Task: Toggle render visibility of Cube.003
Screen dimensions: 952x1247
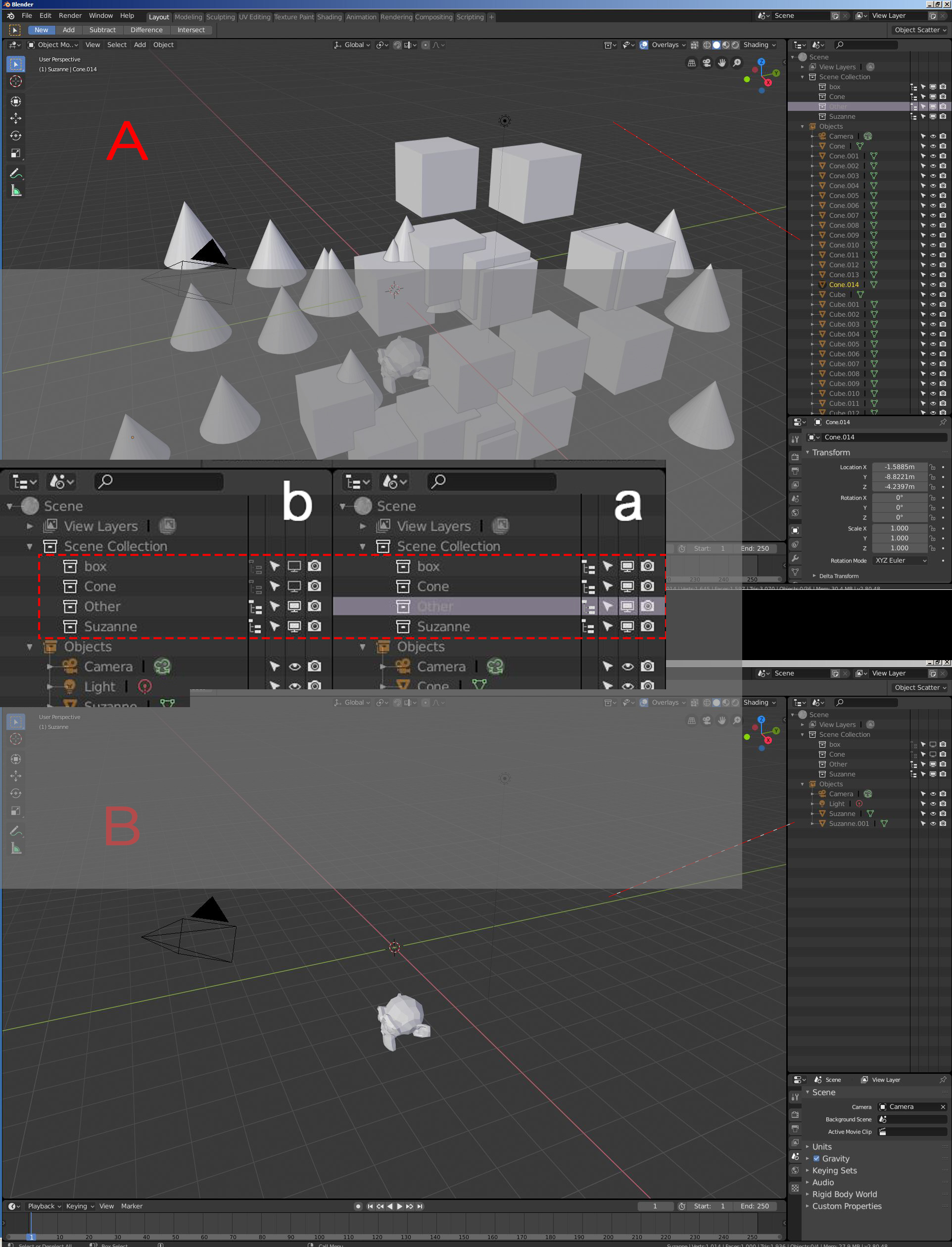Action: pos(943,325)
